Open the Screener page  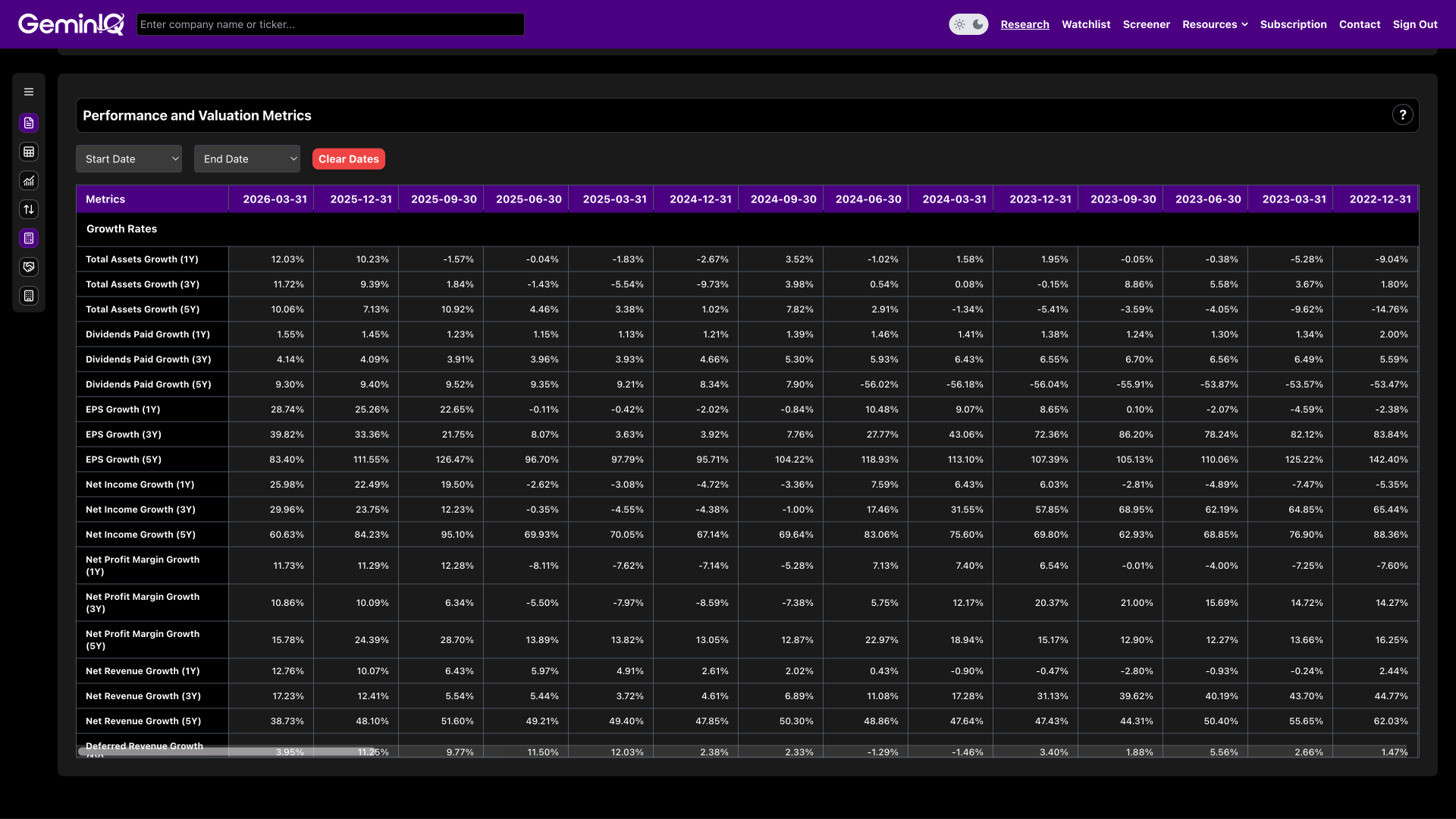tap(1146, 24)
